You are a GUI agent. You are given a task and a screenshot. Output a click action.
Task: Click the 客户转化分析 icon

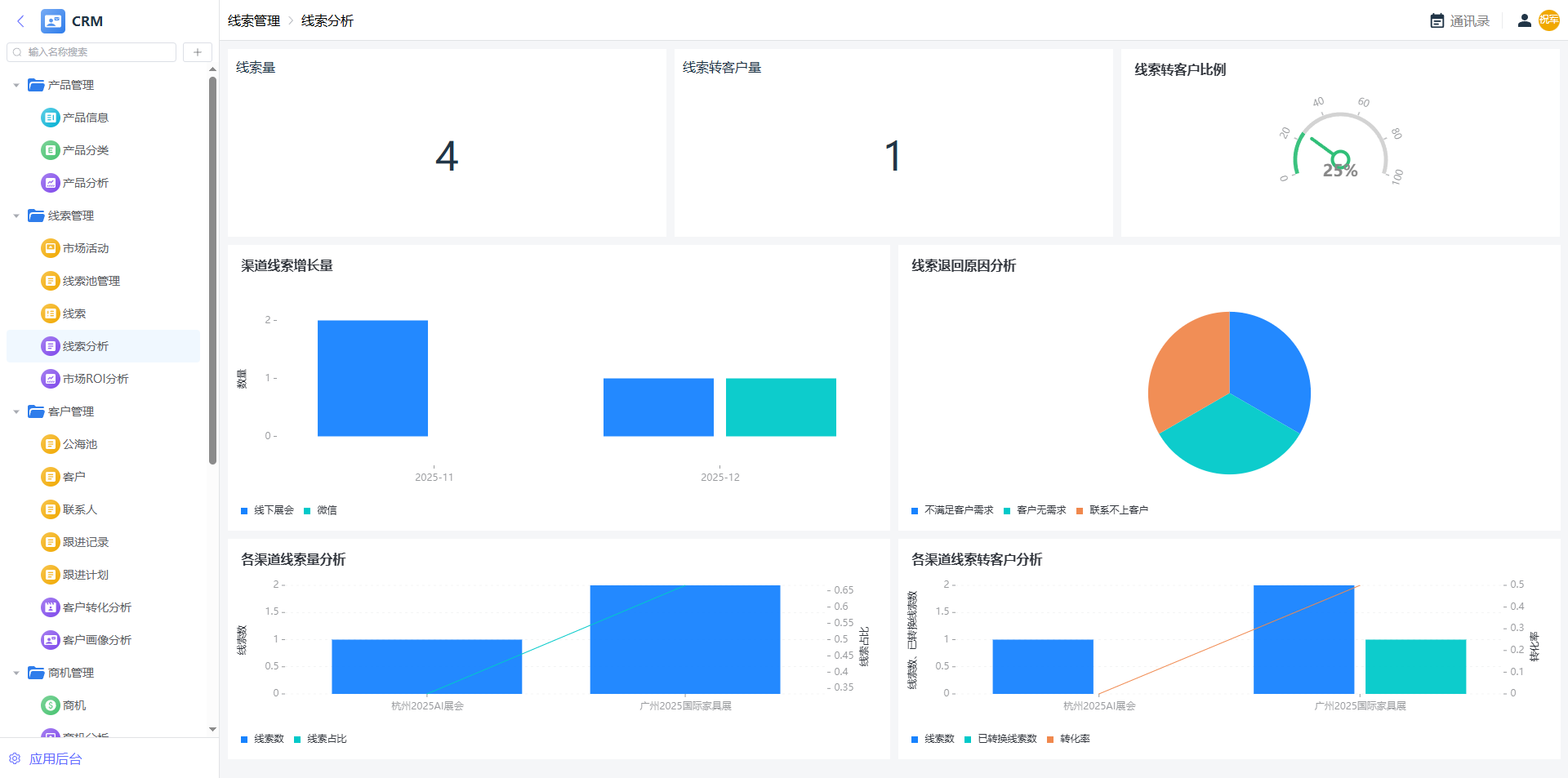tap(51, 607)
